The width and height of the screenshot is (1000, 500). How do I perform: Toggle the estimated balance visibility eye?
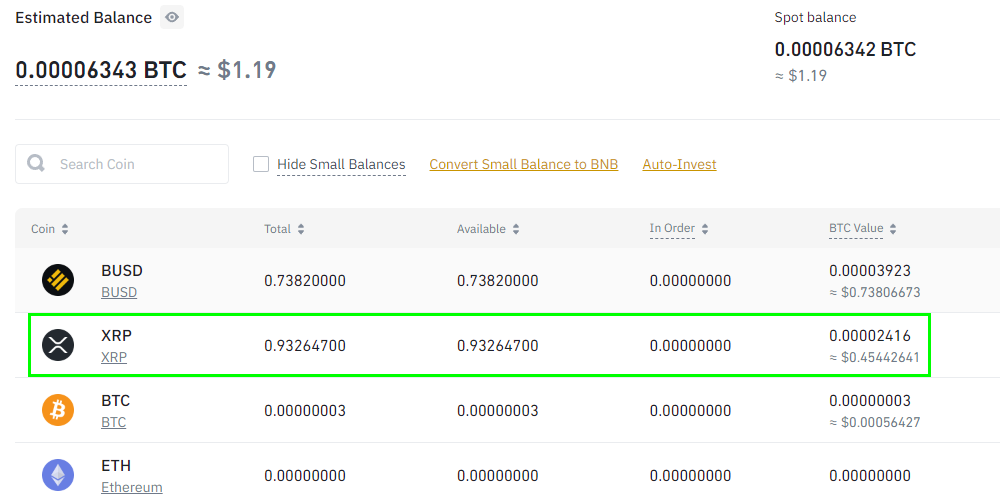pyautogui.click(x=172, y=17)
